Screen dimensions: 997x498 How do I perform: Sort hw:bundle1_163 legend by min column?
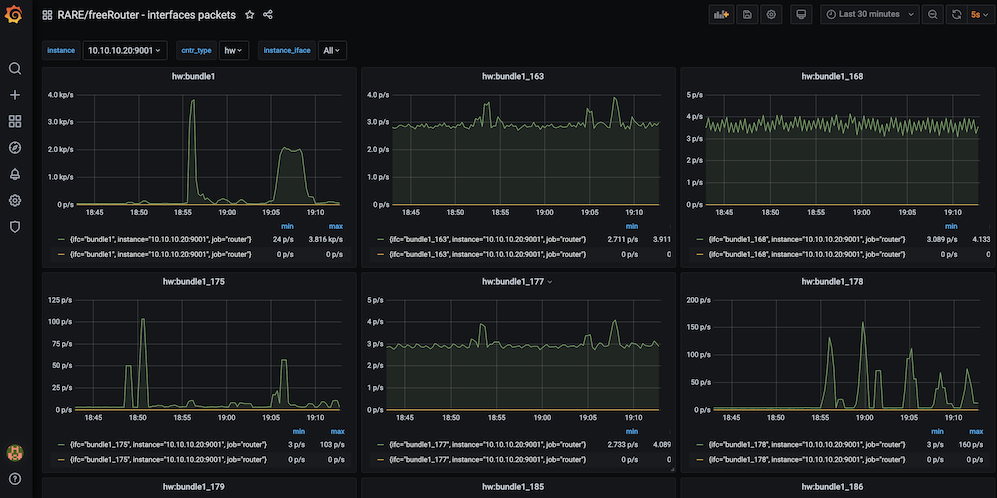[x=631, y=226]
